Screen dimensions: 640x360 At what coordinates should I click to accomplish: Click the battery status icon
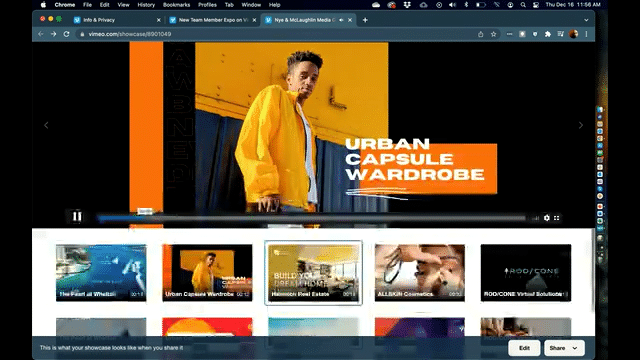(481, 5)
